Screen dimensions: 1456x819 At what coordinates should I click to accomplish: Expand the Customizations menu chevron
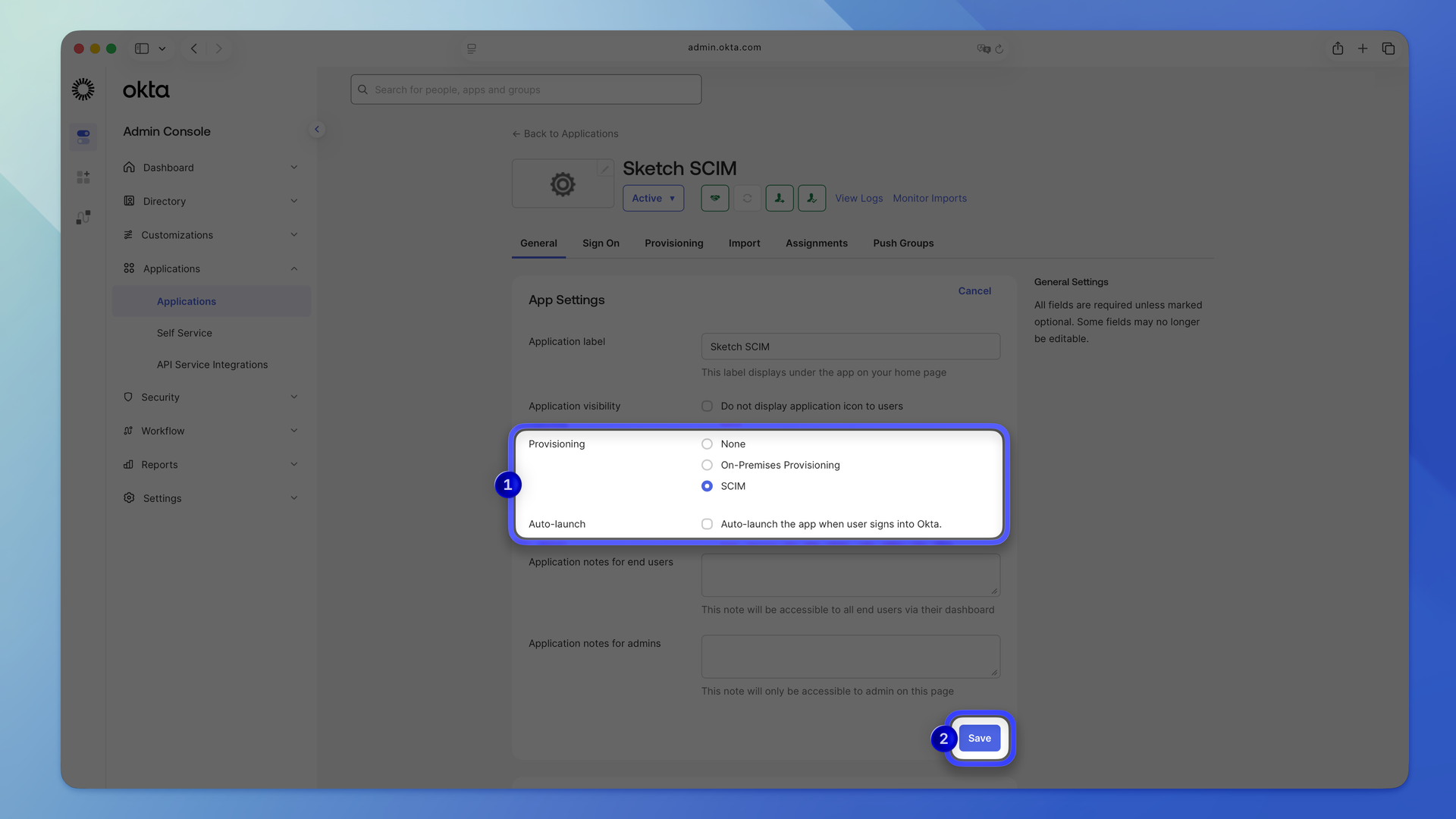point(294,235)
